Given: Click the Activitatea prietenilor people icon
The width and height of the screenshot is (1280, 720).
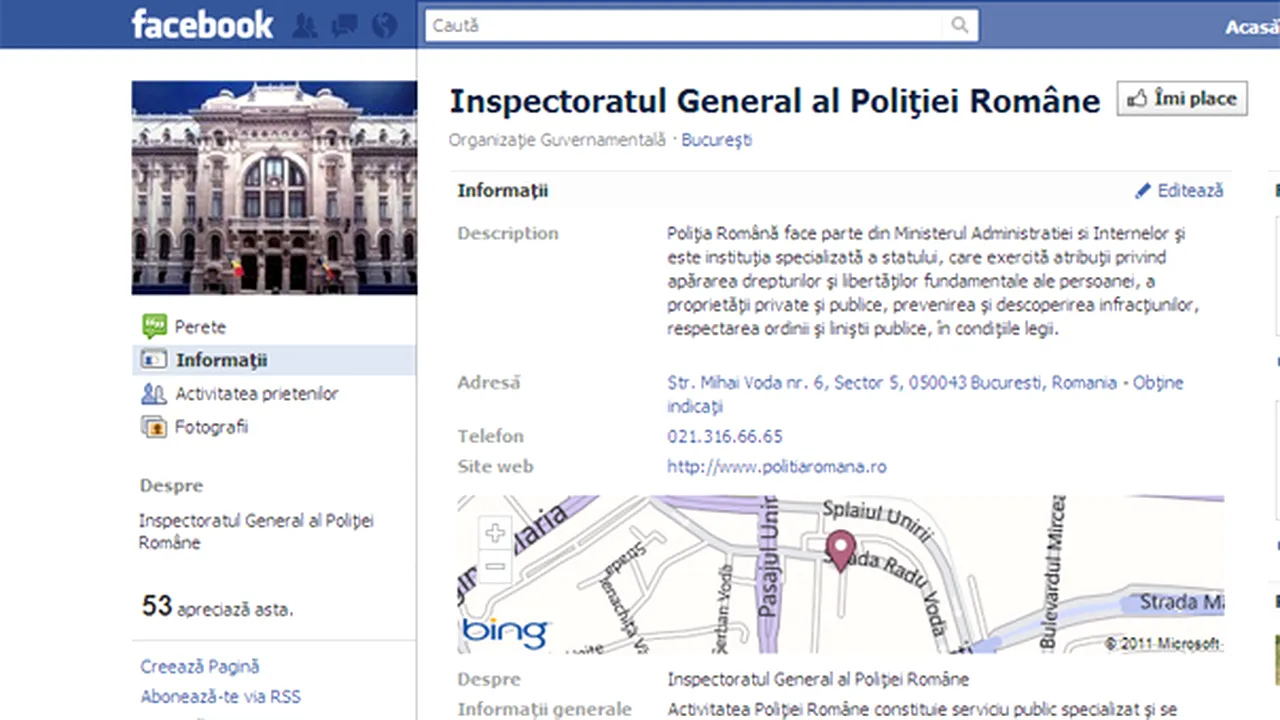Looking at the screenshot, I should click(154, 393).
